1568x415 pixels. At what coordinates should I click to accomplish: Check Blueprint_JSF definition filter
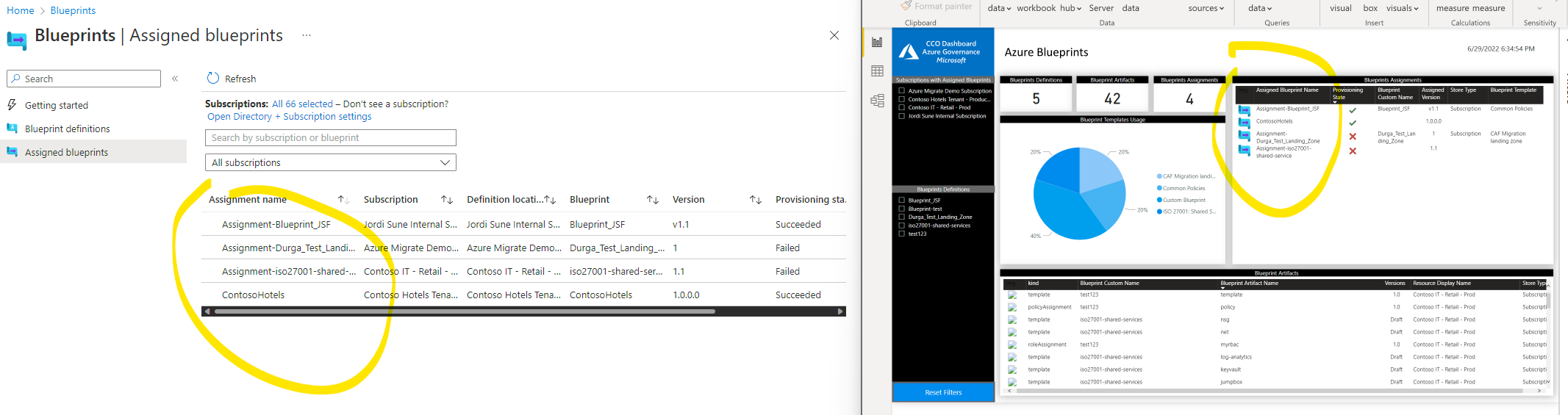pyautogui.click(x=902, y=200)
